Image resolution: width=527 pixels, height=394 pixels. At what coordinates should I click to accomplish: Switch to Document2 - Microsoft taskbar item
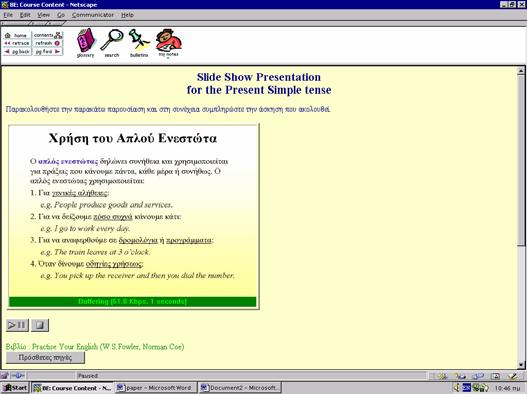click(x=240, y=388)
